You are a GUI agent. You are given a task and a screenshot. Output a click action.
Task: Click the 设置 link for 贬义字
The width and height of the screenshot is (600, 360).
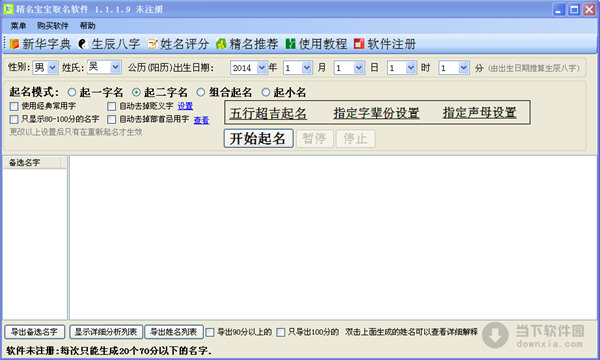(x=185, y=106)
